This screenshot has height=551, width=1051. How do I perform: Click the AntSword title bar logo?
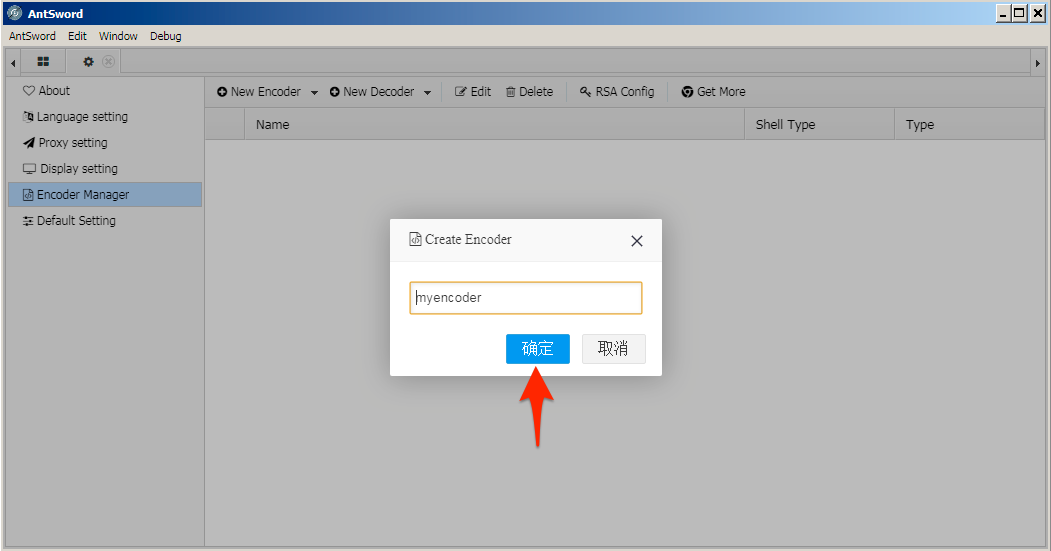(14, 13)
